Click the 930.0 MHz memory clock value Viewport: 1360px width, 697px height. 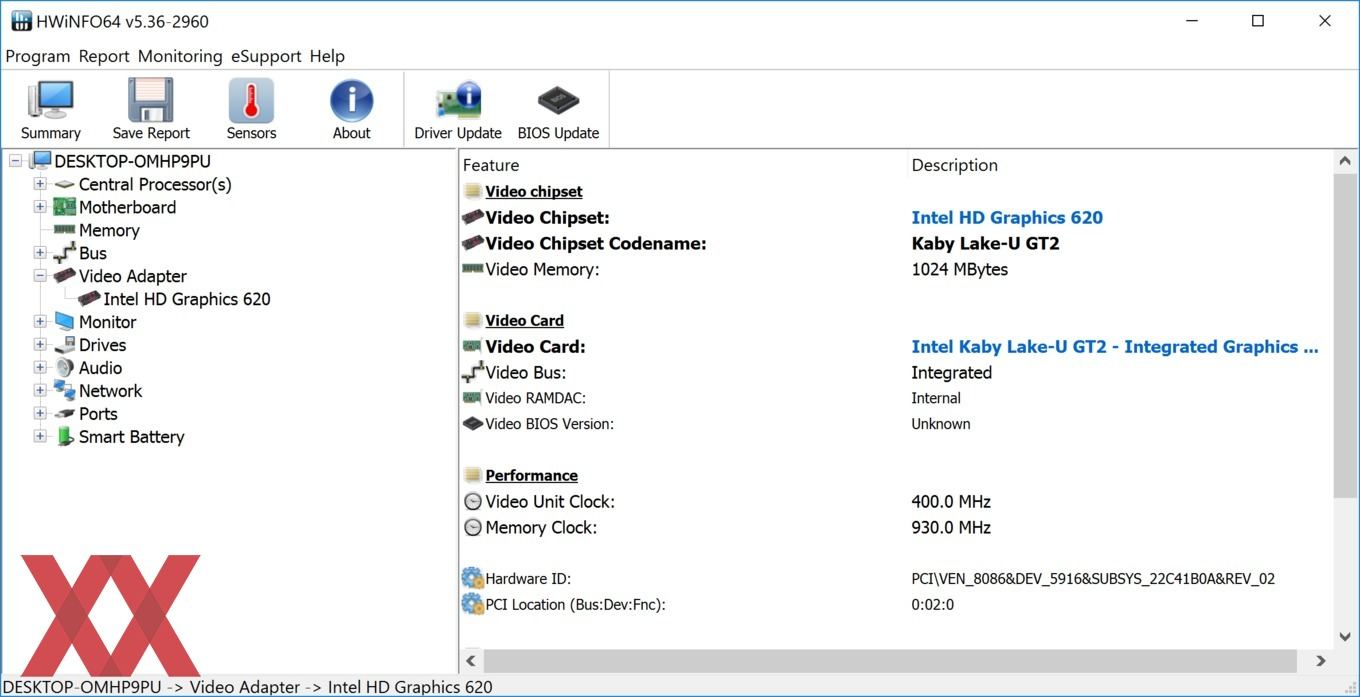(x=951, y=528)
